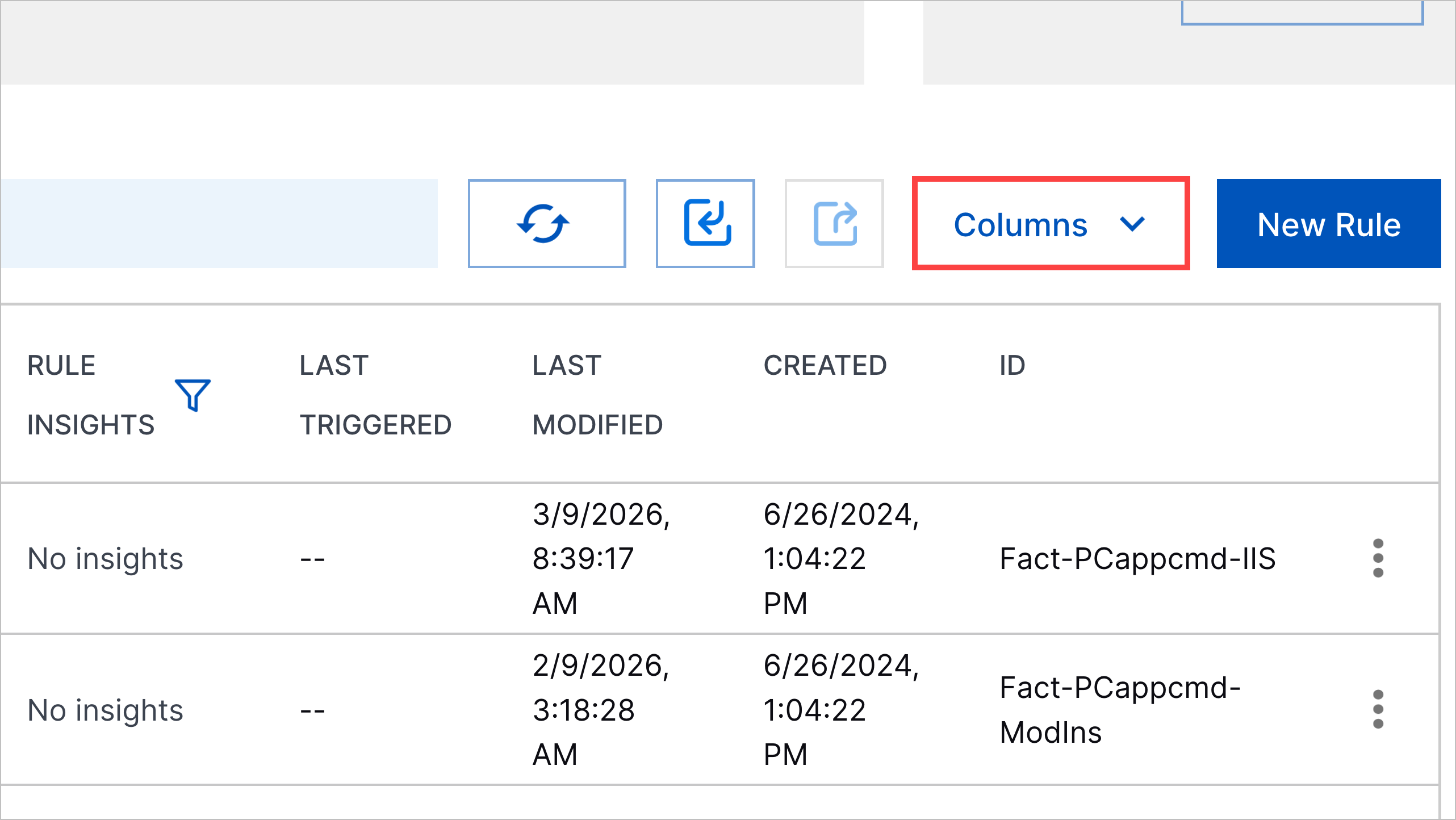
Task: Click the import rules icon
Action: pos(705,223)
